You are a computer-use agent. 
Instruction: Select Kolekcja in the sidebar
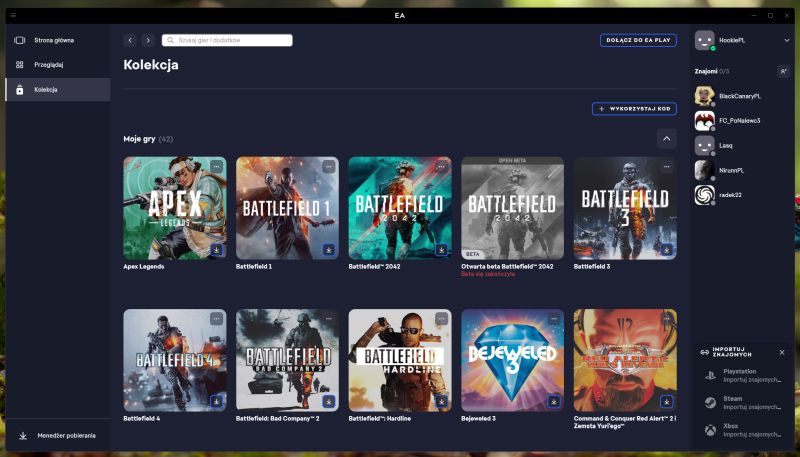point(58,89)
